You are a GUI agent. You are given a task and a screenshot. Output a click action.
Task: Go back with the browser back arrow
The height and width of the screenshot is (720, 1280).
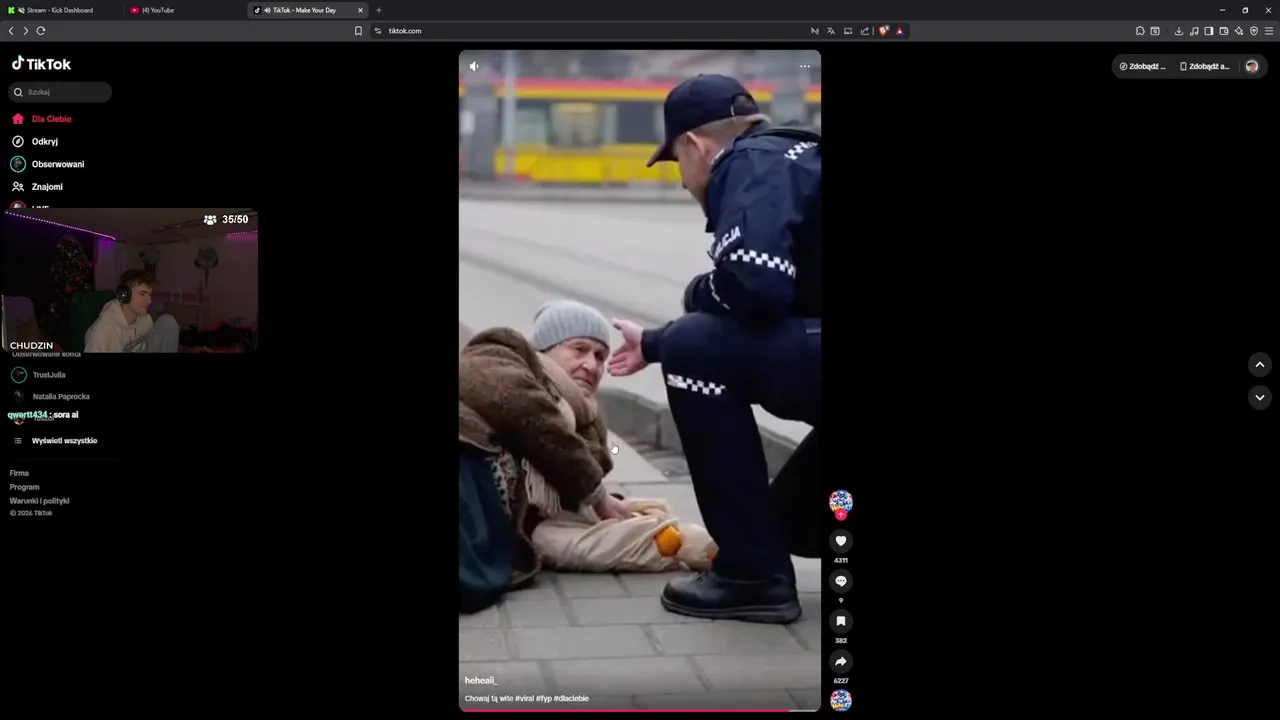coord(11,31)
